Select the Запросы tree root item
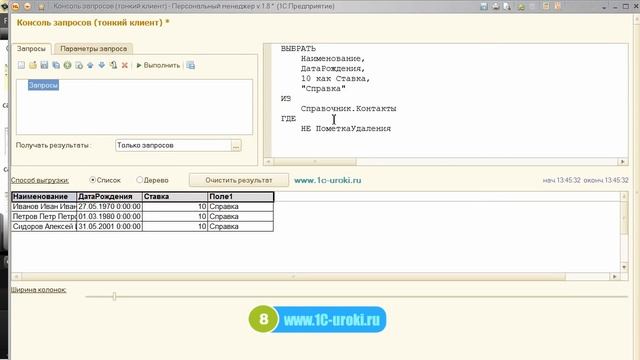The image size is (640, 360). (43, 85)
